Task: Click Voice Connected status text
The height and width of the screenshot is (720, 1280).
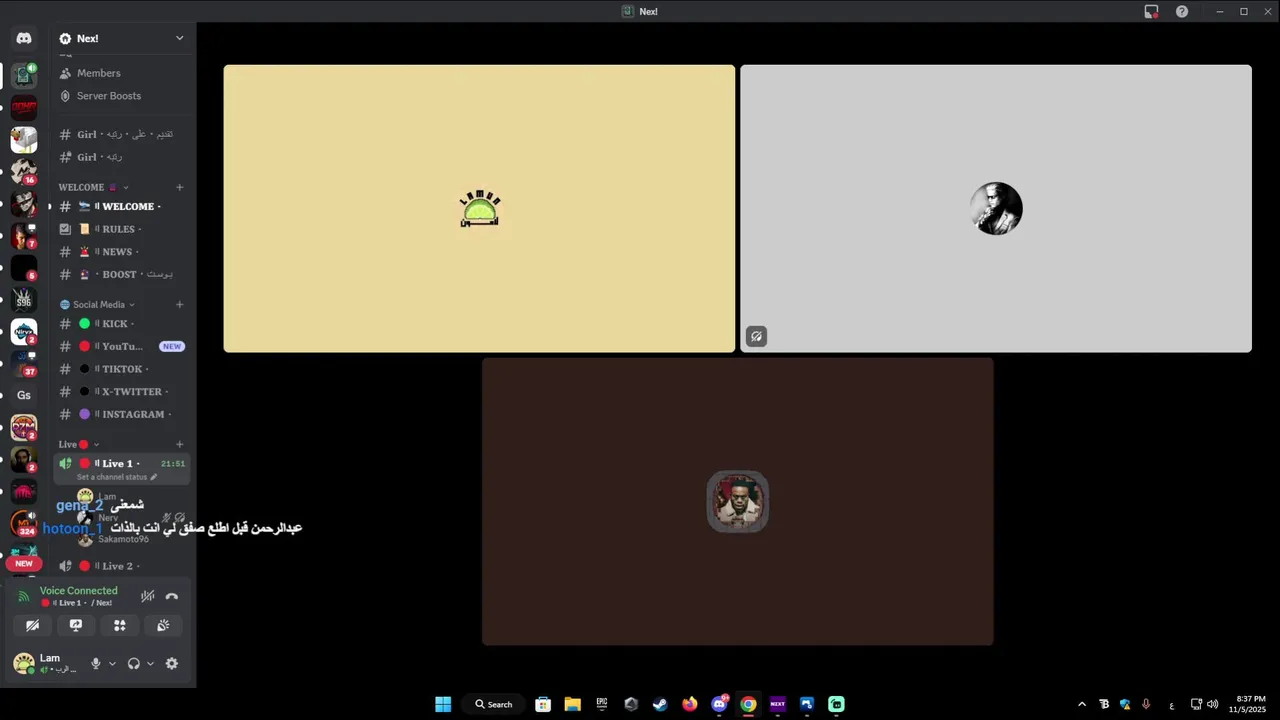Action: coord(78,591)
